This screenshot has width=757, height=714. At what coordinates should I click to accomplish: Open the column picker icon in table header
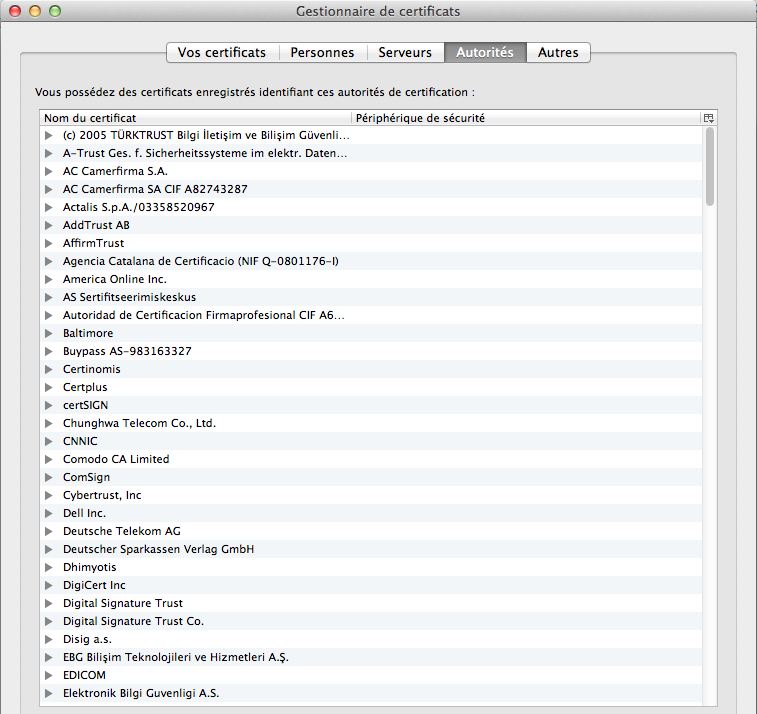click(x=708, y=118)
